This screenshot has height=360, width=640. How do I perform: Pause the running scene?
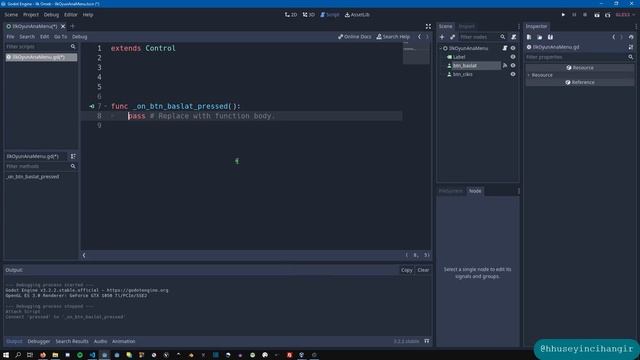574,15
